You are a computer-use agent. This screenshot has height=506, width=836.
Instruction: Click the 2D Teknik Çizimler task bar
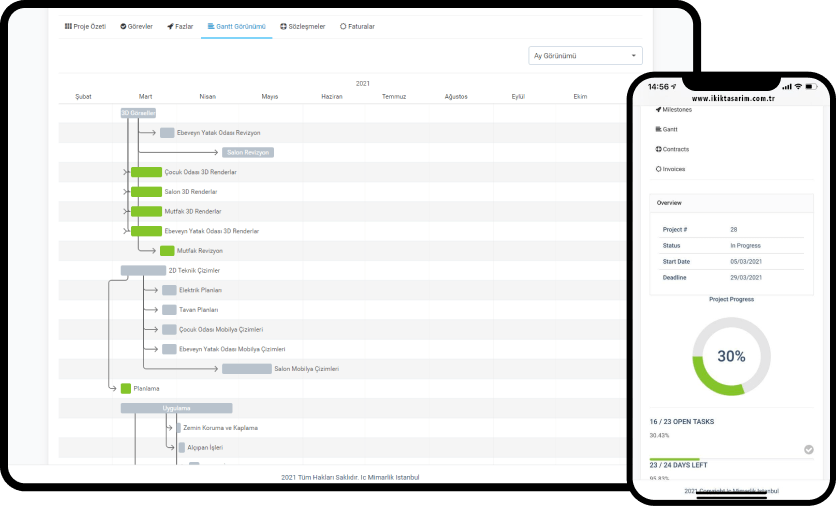pyautogui.click(x=143, y=270)
